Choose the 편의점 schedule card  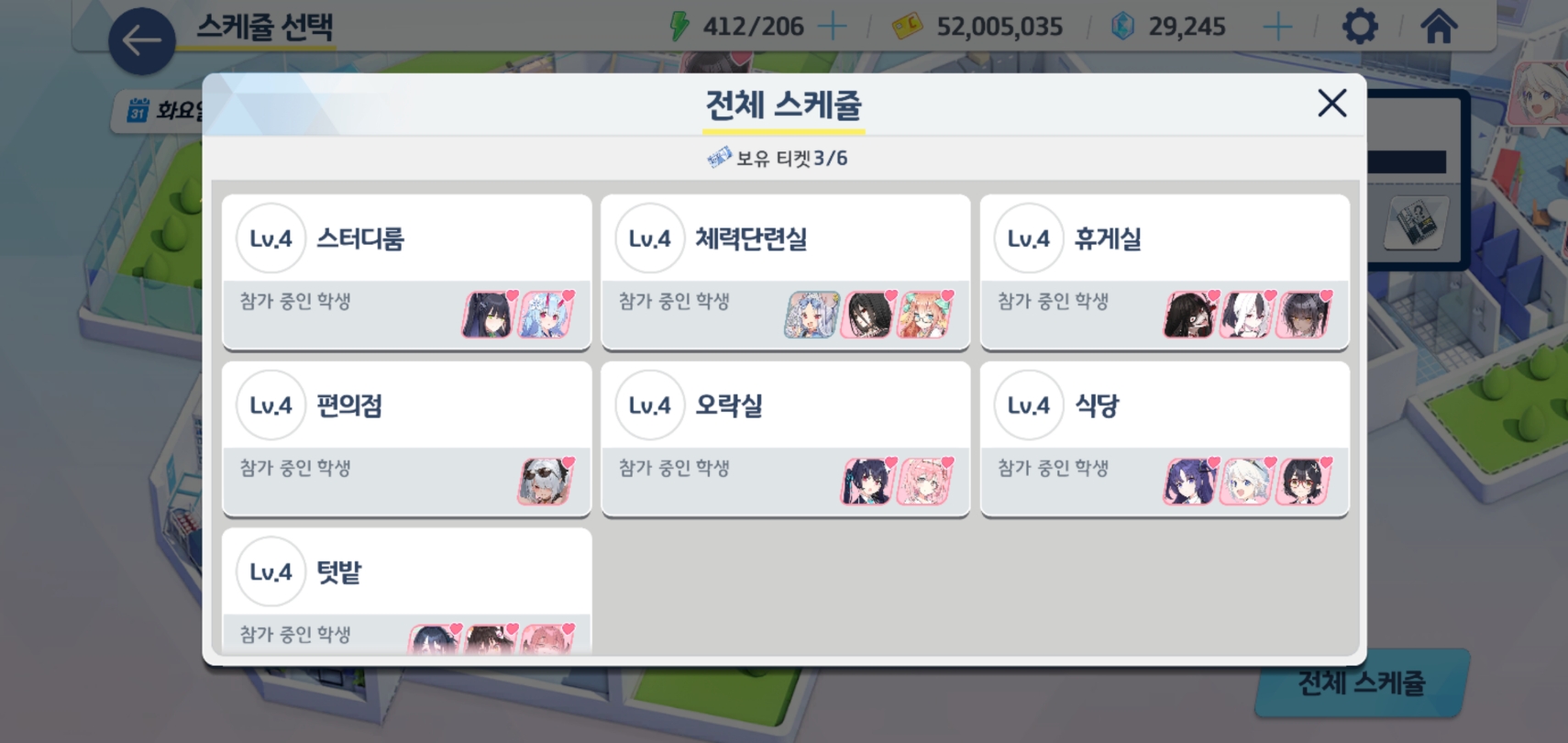coord(407,438)
